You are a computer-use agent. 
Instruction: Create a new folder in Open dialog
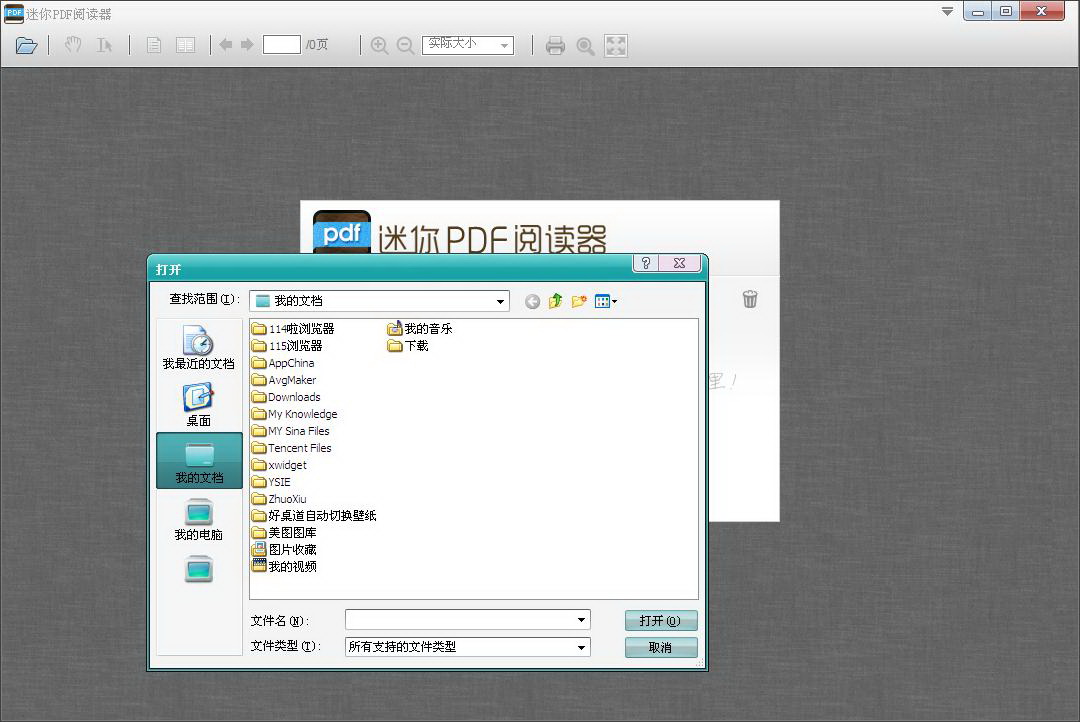(580, 301)
